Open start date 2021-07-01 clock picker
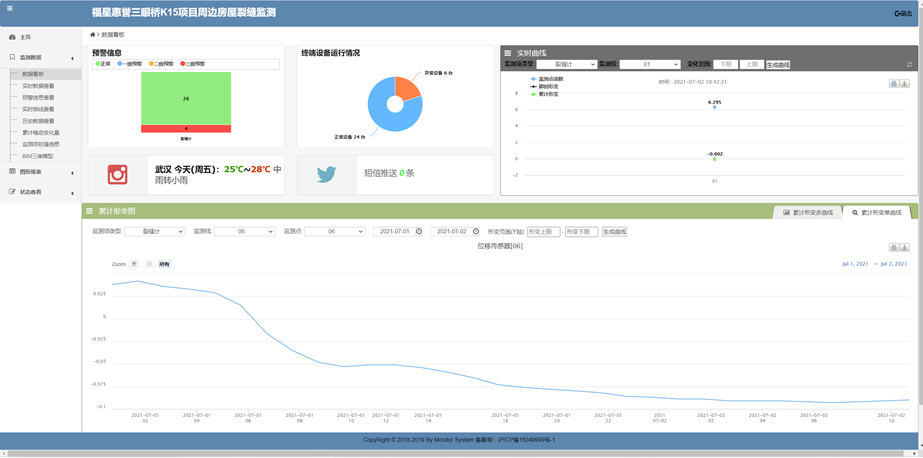 419,231
